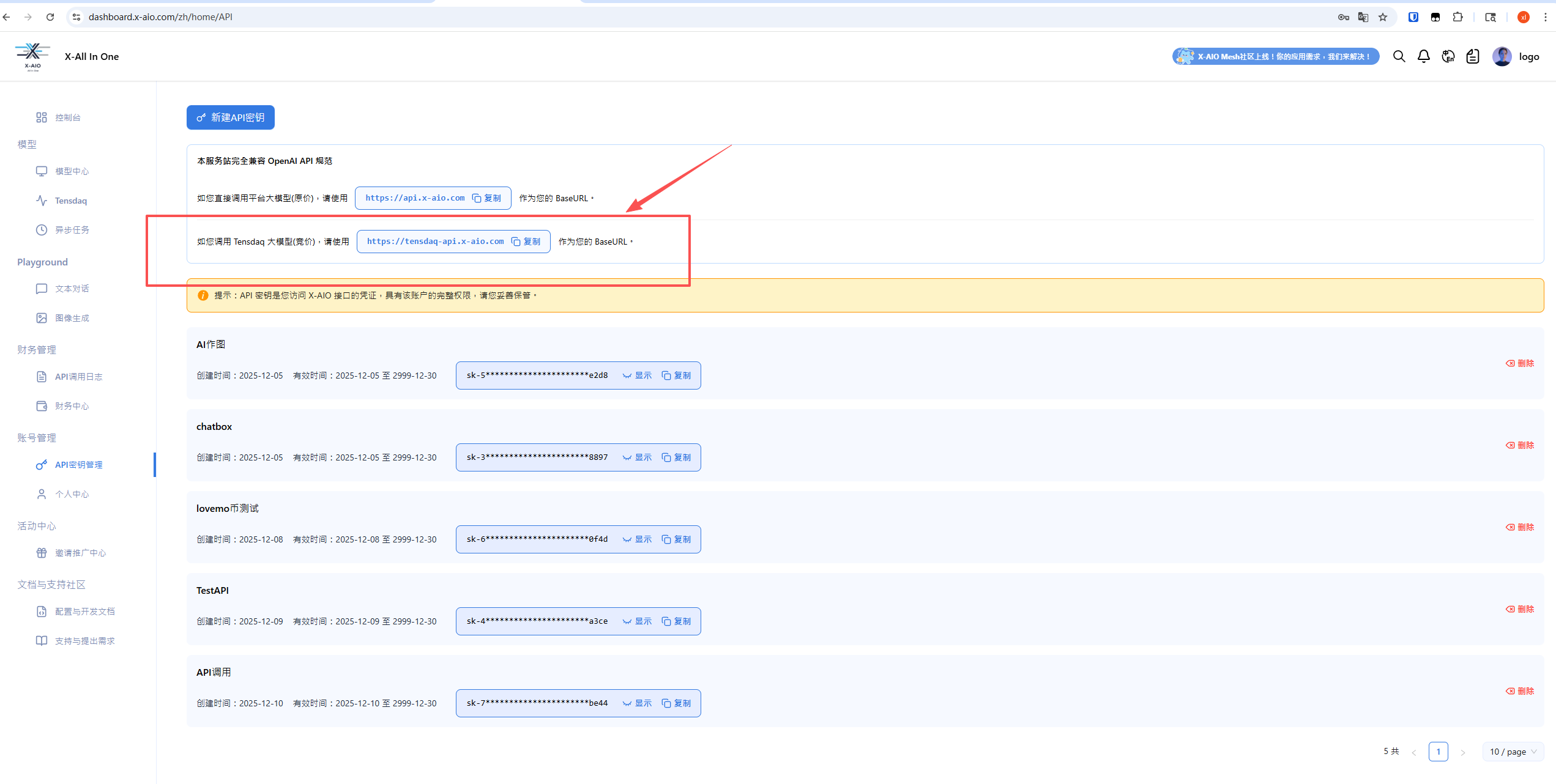
Task: Click the 新建API密钥 button
Action: click(231, 117)
